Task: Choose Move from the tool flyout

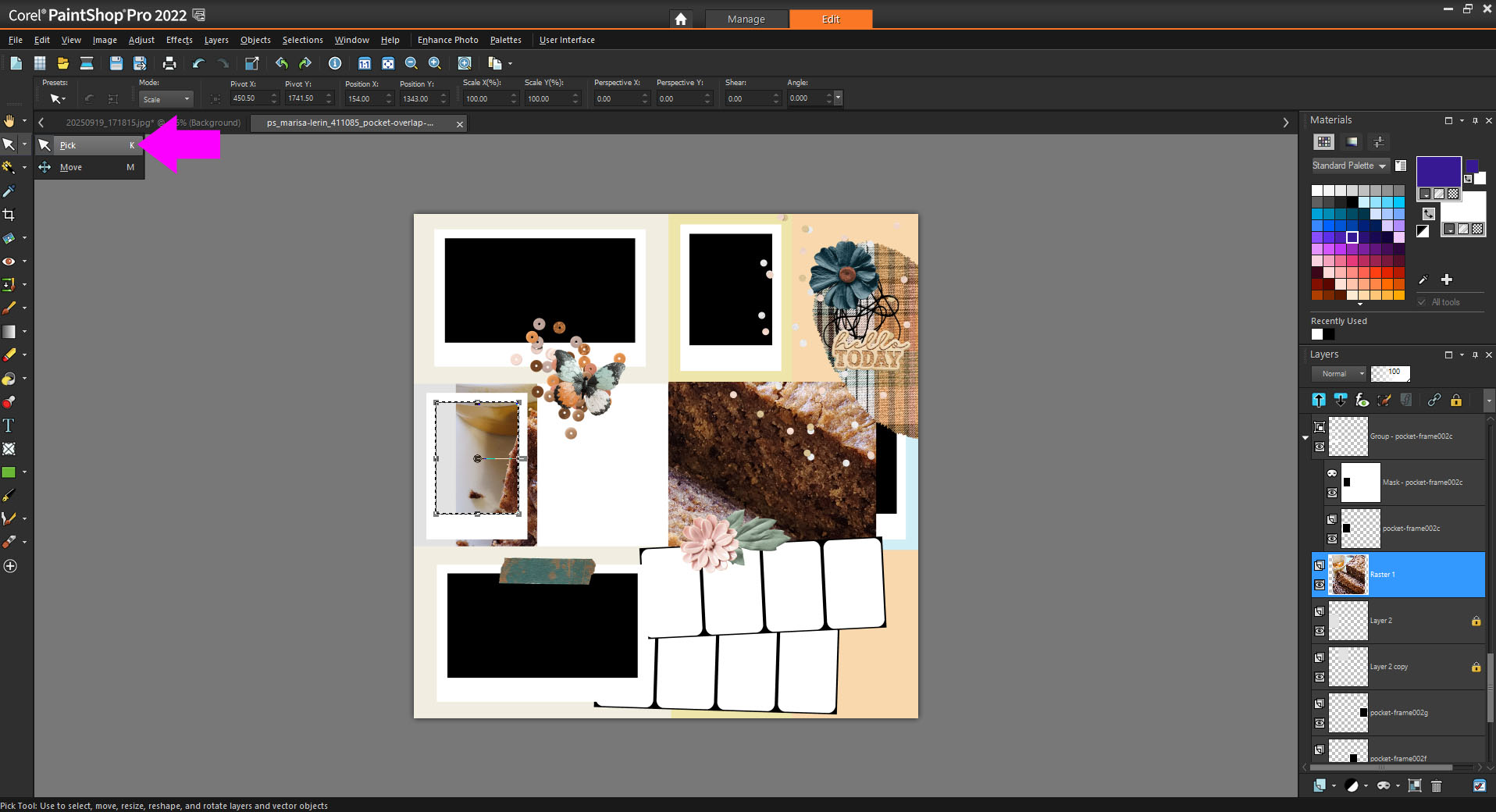Action: (x=71, y=167)
